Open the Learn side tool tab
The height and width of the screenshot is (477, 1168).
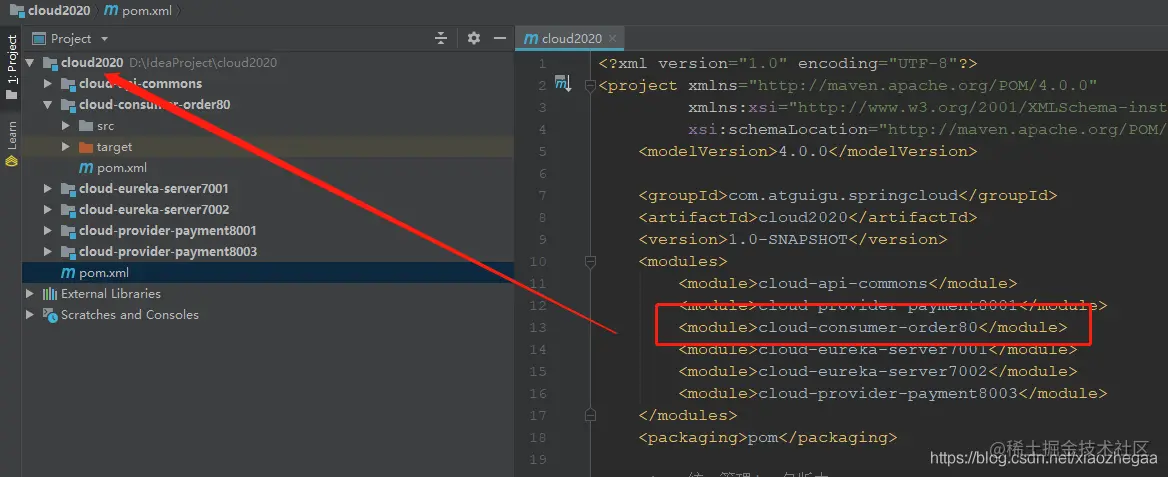click(11, 145)
